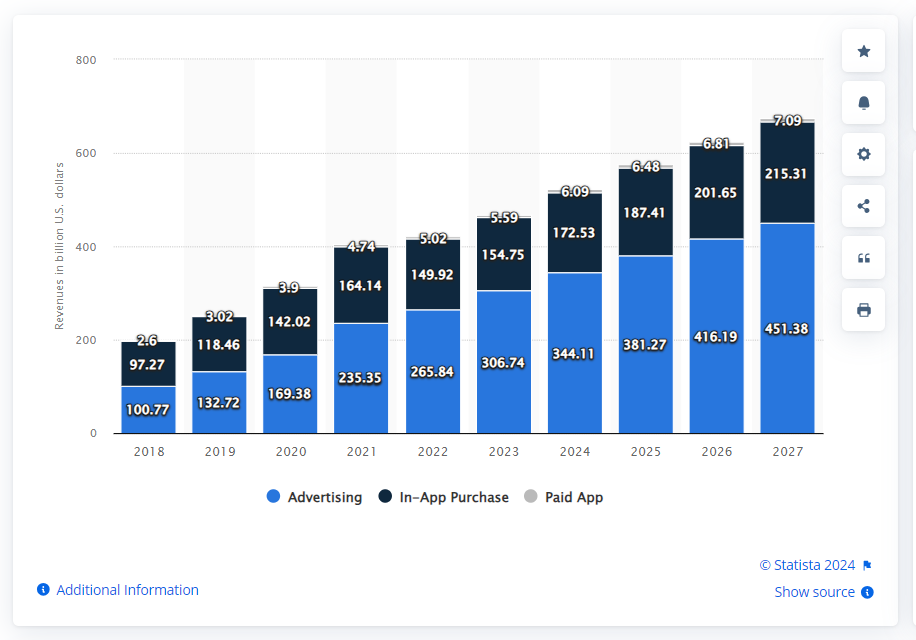Save this chart as a favorite
916x640 pixels.
[862, 51]
